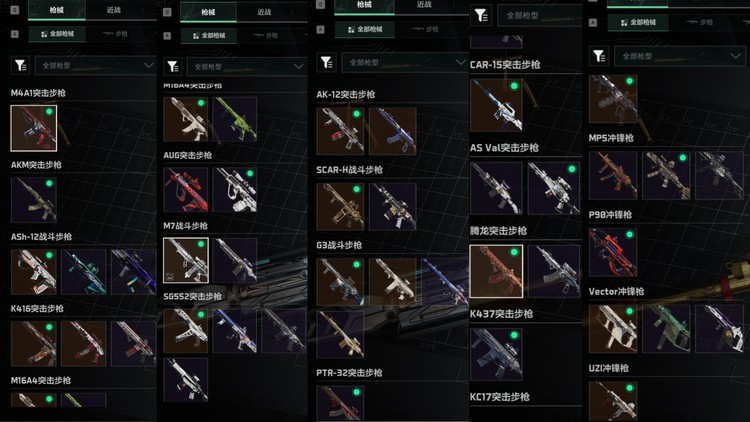Image resolution: width=750 pixels, height=422 pixels.
Task: Select the red M4A1突击步枪 skin
Action: (x=33, y=128)
